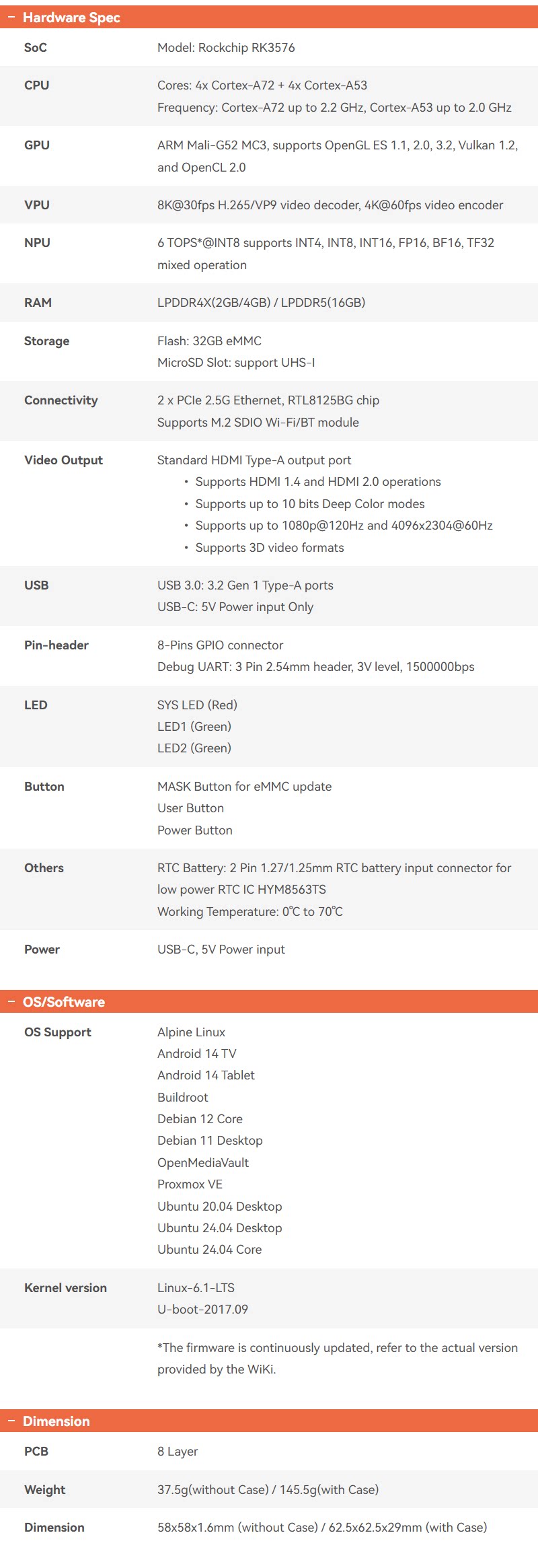Click the Connectivity row label

(61, 400)
